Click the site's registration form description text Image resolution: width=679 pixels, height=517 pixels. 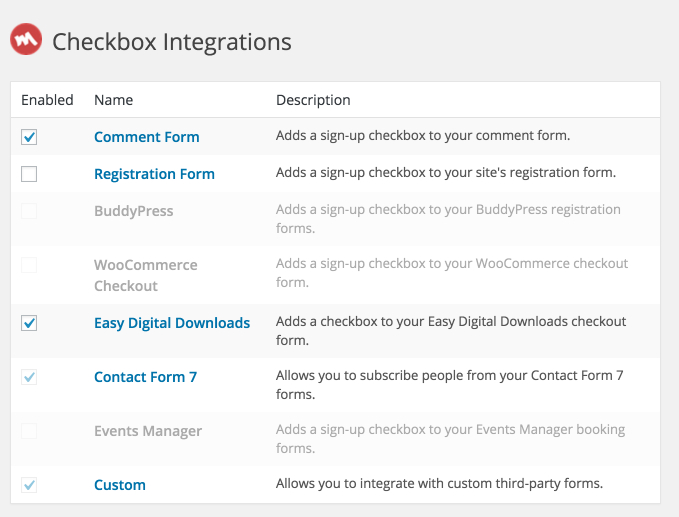click(446, 172)
